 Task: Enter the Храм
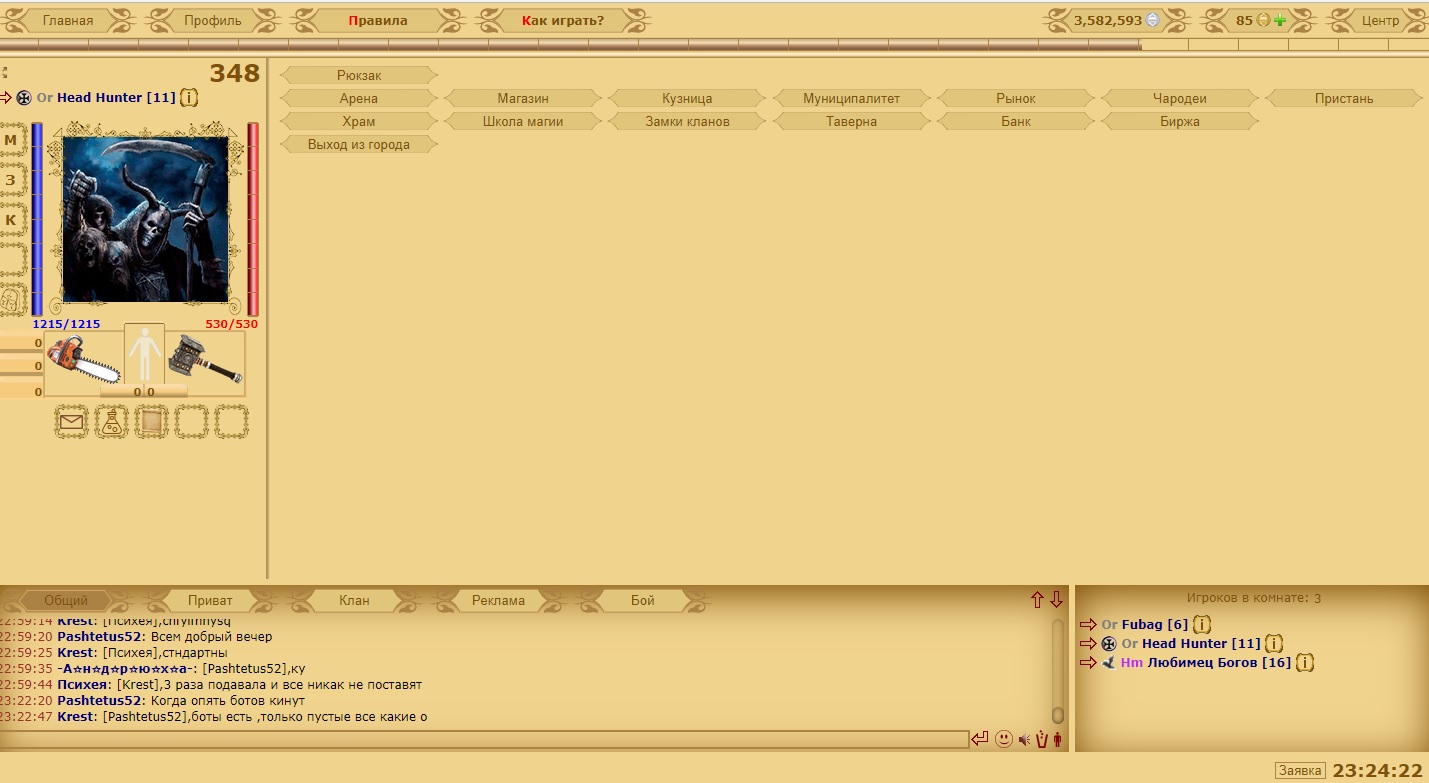coord(359,121)
